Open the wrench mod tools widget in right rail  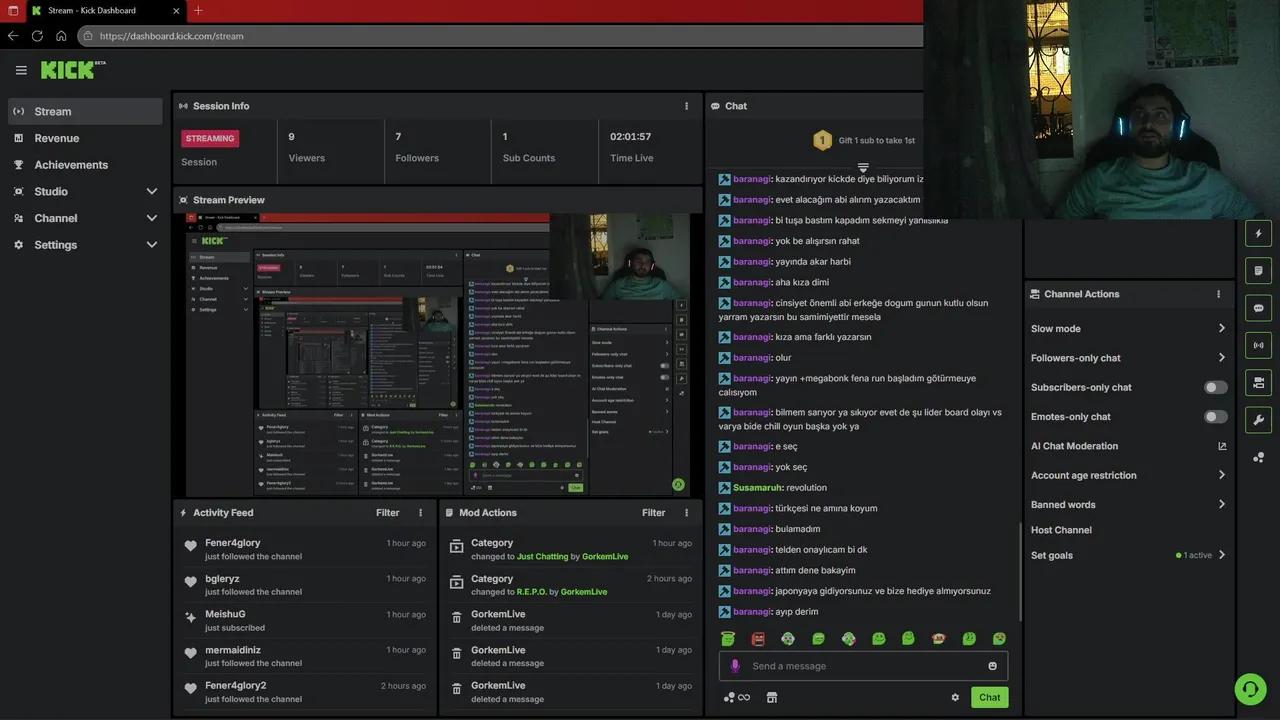(1258, 419)
